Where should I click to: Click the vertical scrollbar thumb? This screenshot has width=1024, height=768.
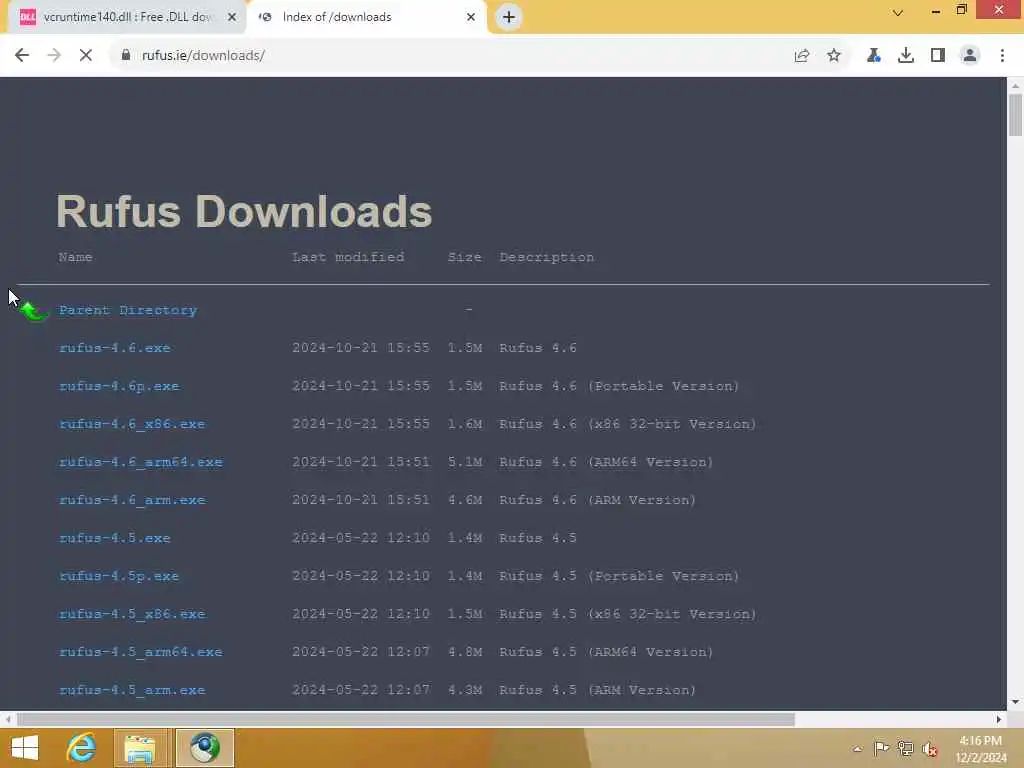pos(1015,115)
